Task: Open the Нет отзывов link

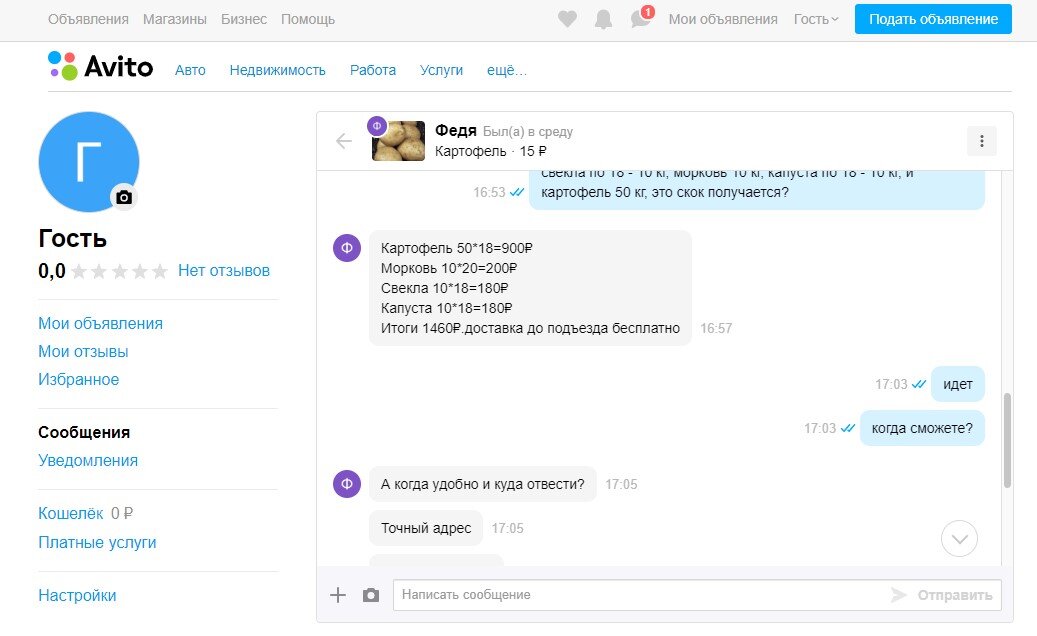Action: coord(224,270)
